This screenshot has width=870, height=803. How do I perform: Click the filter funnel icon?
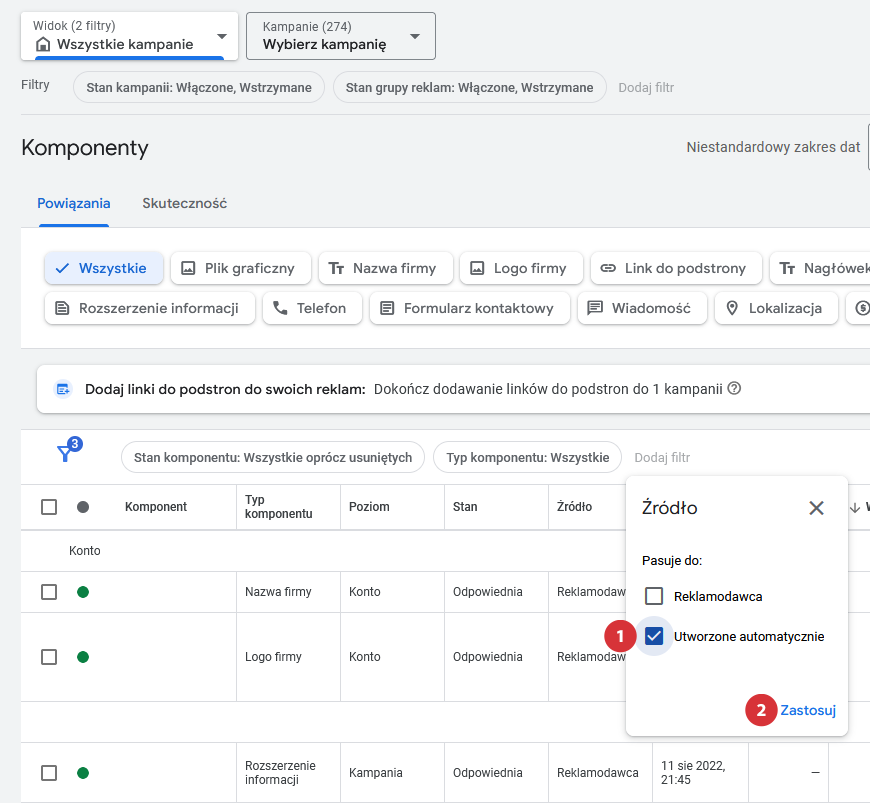(66, 453)
